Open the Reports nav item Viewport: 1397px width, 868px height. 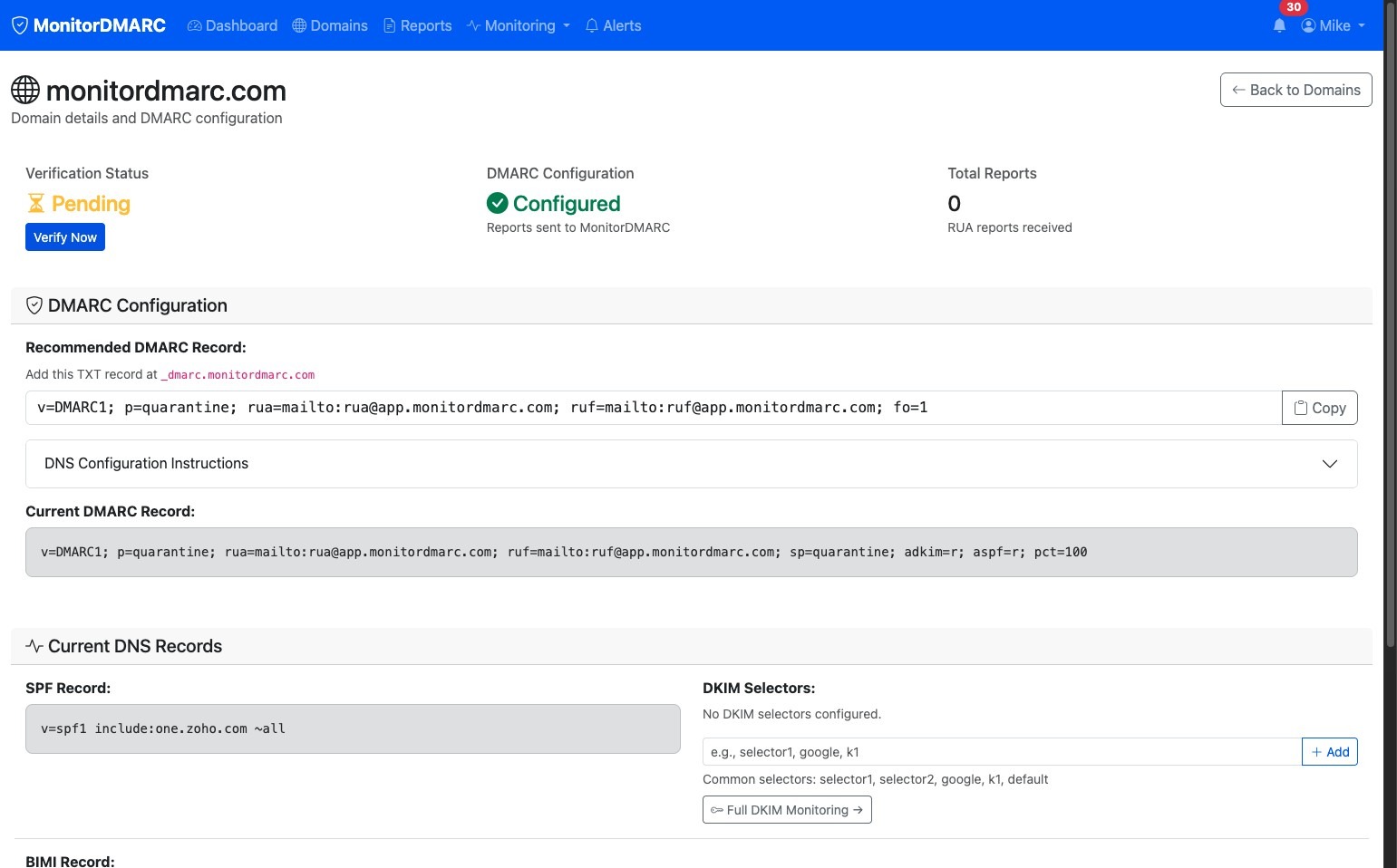(417, 25)
